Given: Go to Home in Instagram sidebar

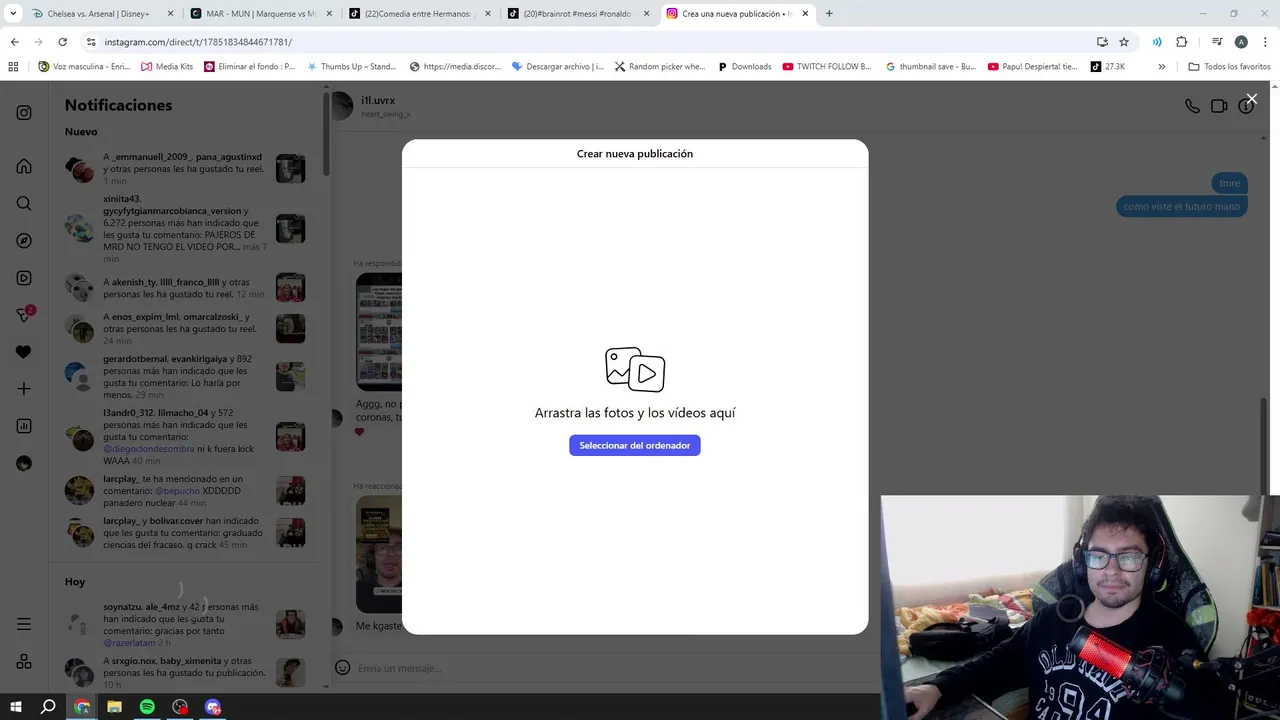Looking at the screenshot, I should (x=24, y=166).
